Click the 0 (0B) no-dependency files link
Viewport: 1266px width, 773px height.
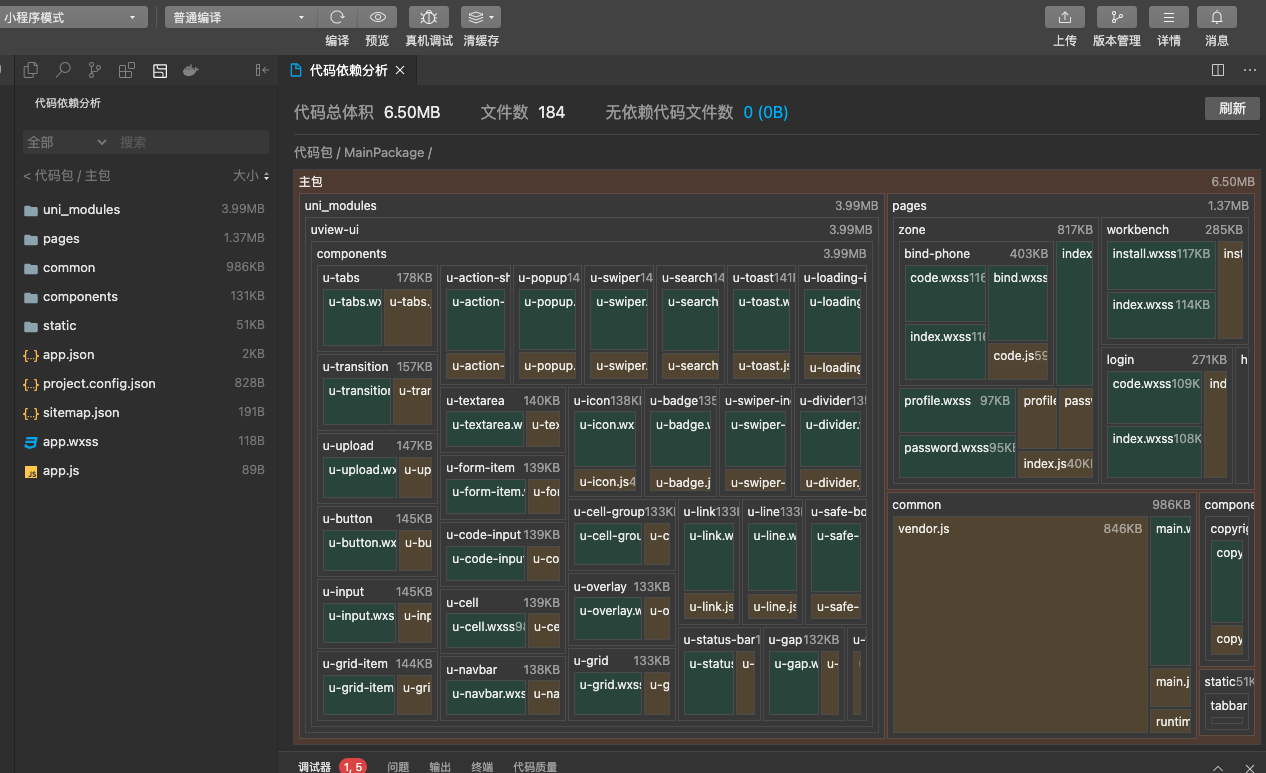point(766,112)
